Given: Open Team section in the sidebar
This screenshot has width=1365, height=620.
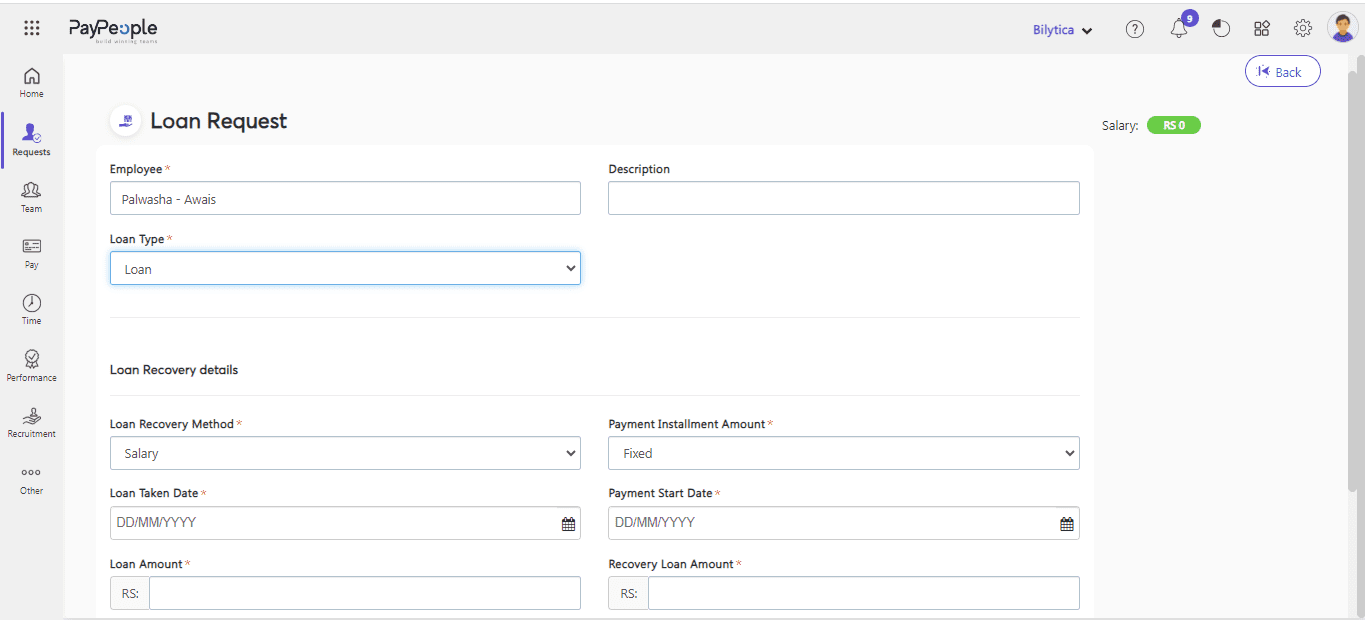Looking at the screenshot, I should (32, 196).
